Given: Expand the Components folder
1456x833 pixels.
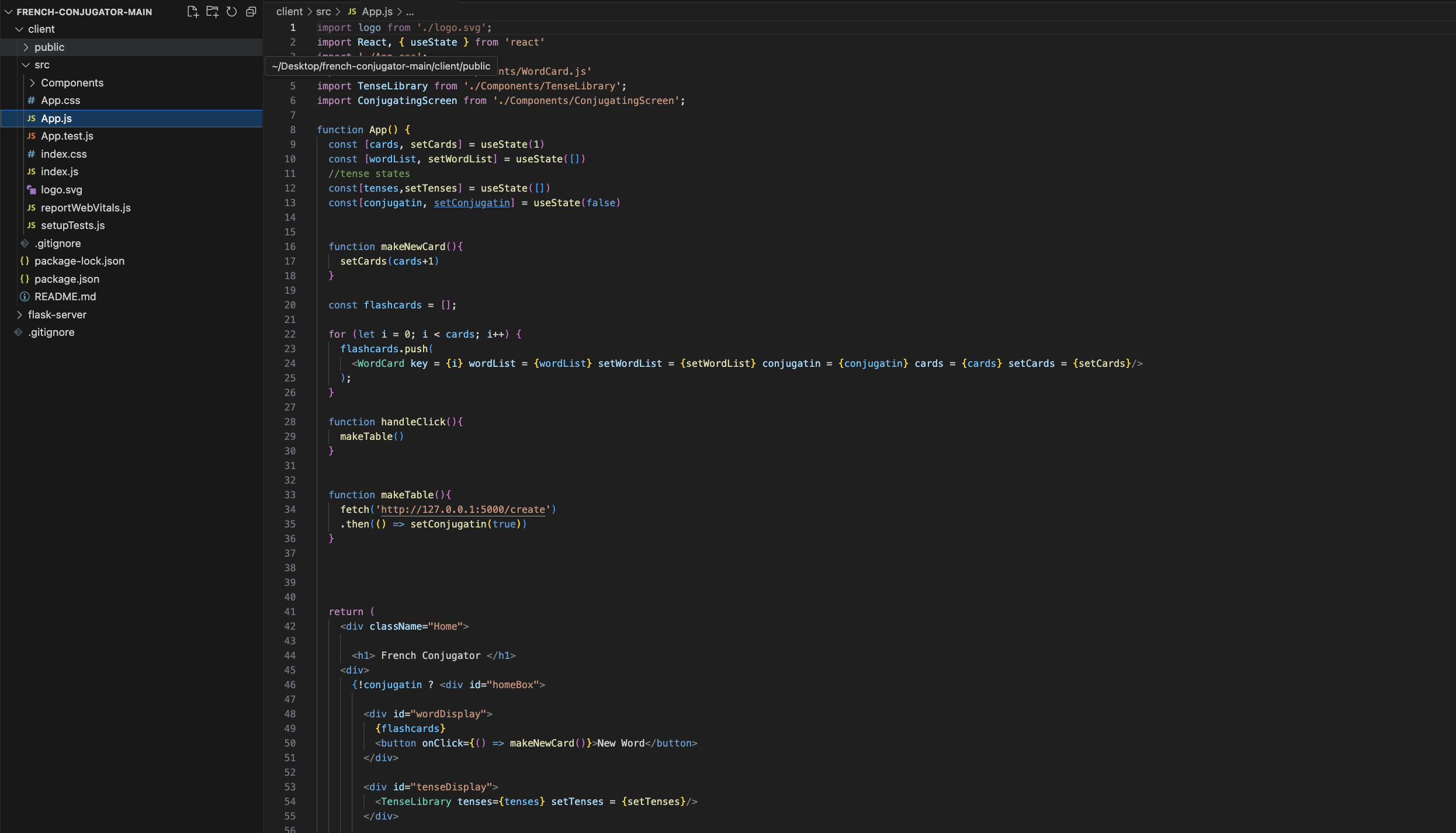Looking at the screenshot, I should point(72,83).
